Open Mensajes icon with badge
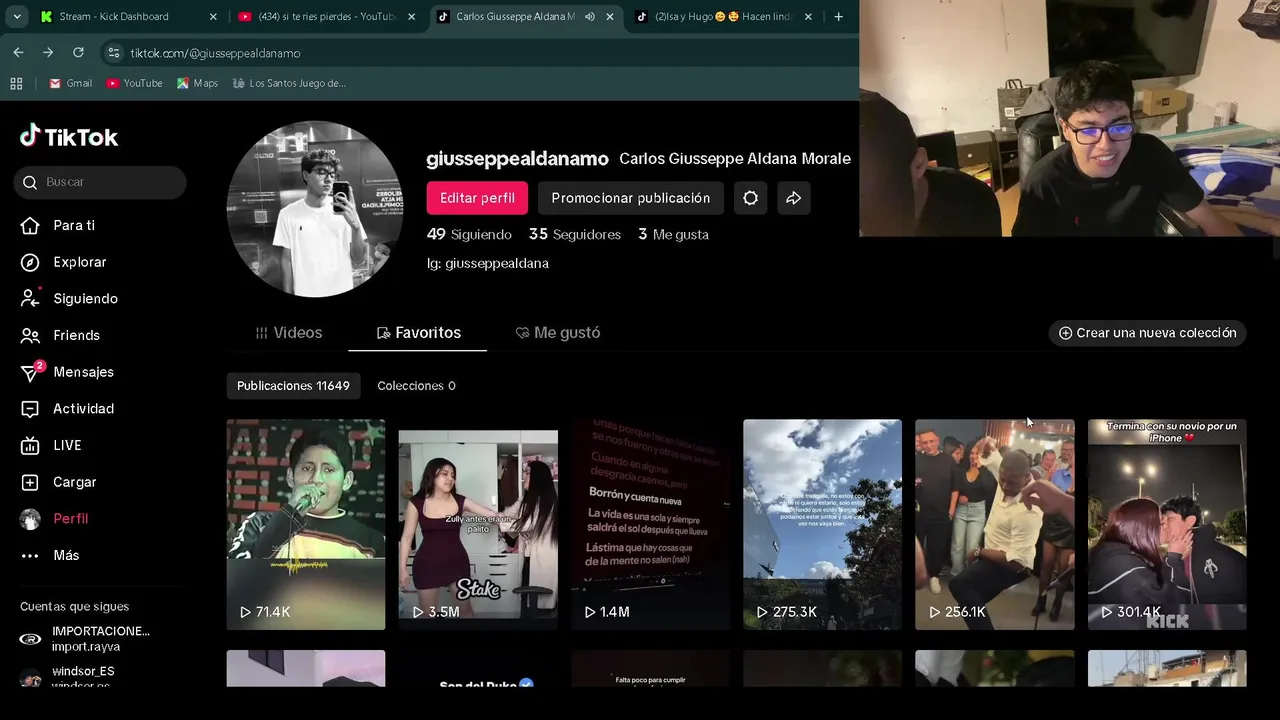 coord(30,372)
